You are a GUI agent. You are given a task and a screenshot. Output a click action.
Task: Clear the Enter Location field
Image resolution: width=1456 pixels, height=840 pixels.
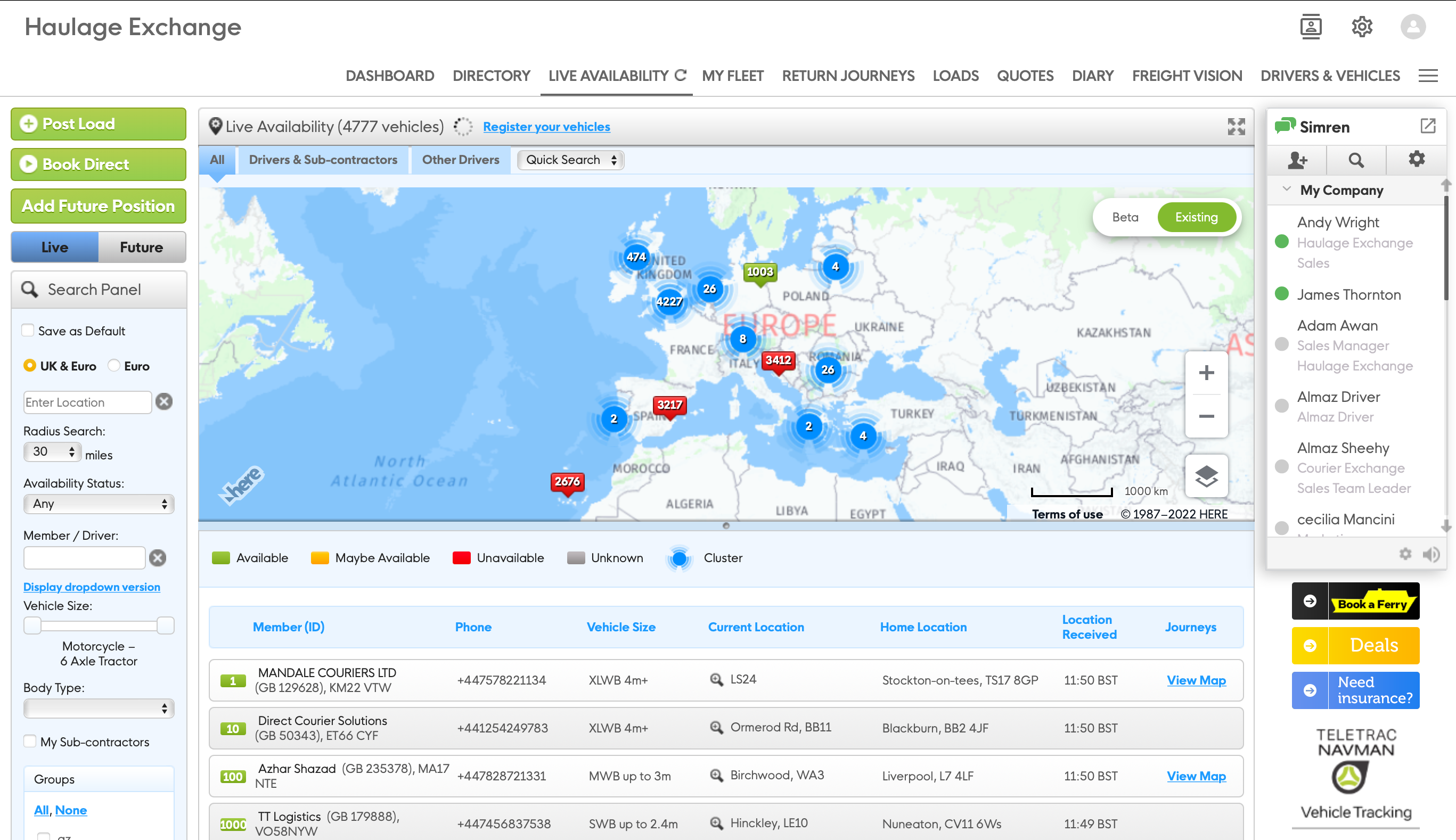pos(164,401)
